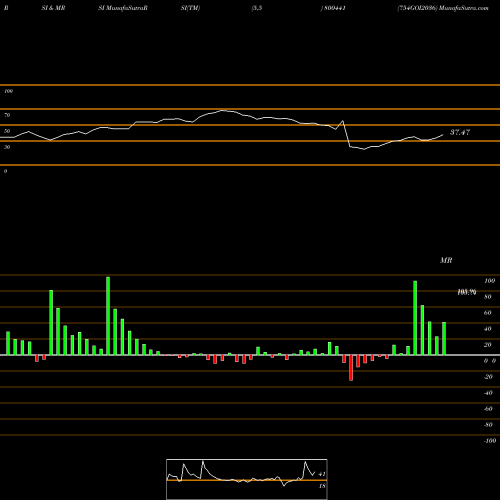Click the 'SI(TM)' header label

(190, 8)
